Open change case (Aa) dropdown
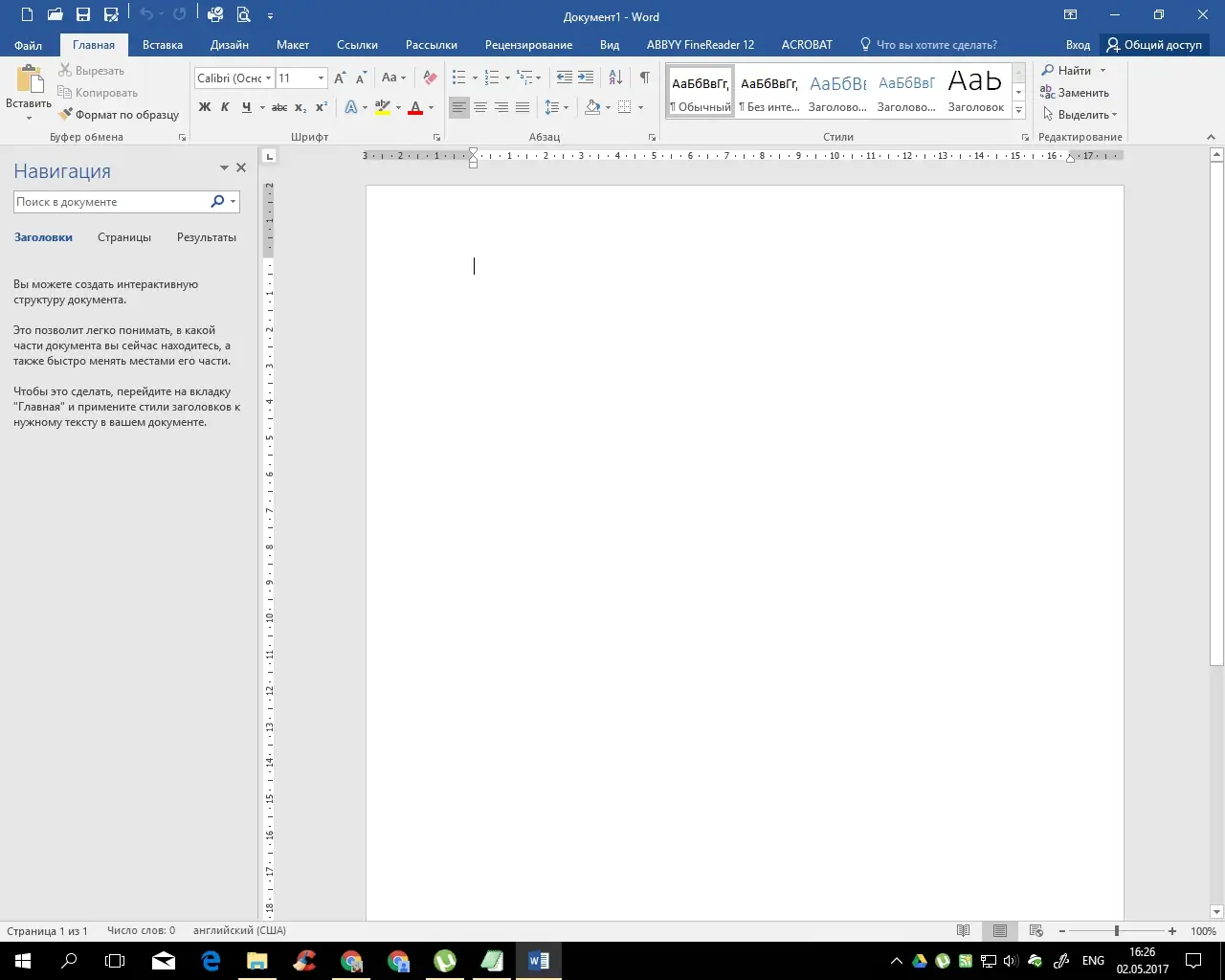The height and width of the screenshot is (980, 1225). tap(393, 78)
